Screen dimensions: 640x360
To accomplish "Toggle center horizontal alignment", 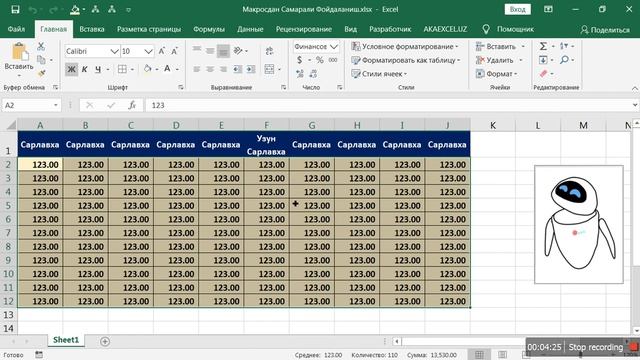I will [210, 69].
